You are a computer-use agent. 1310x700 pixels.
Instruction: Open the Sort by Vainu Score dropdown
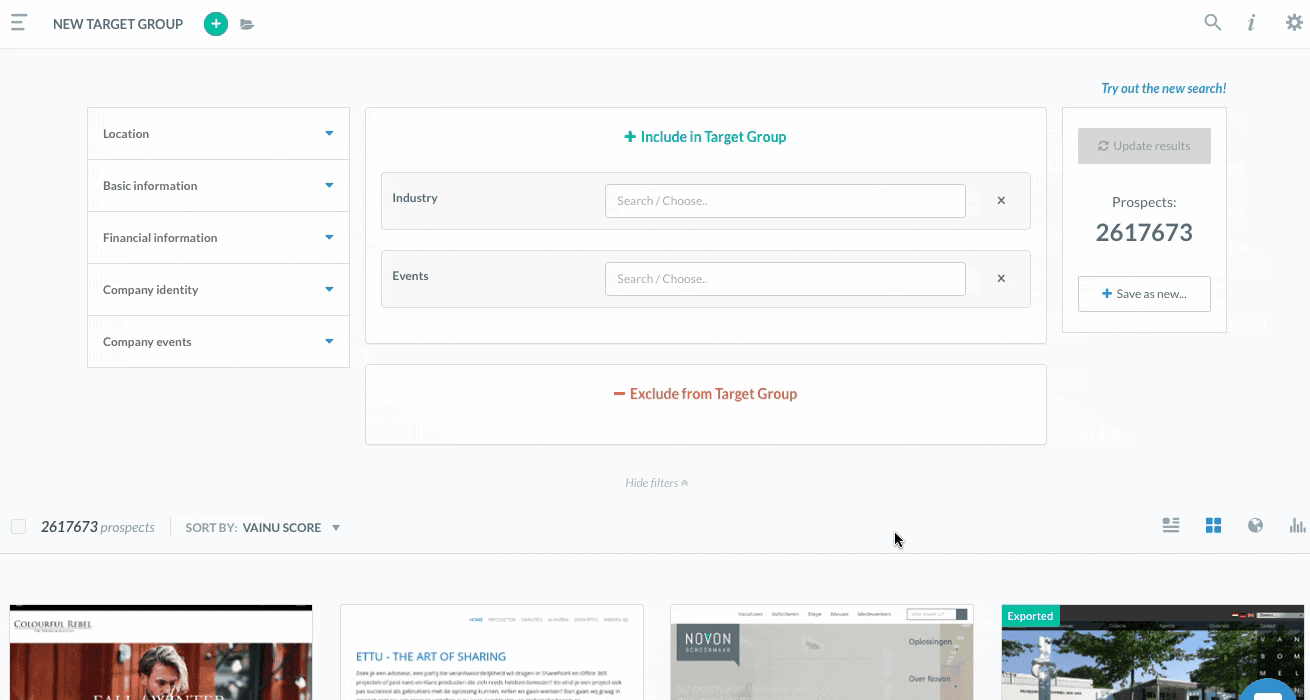[290, 528]
